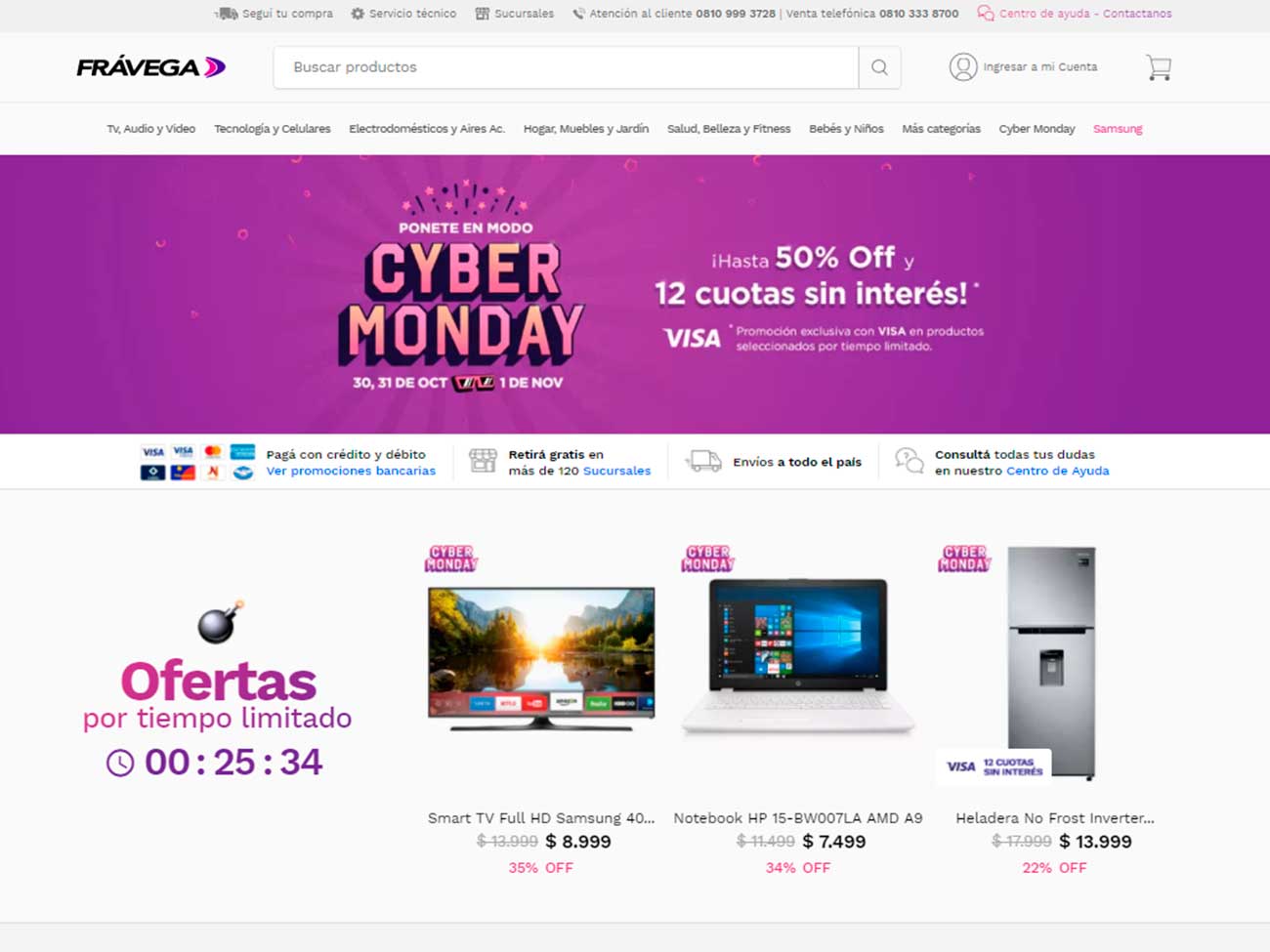The image size is (1270, 952).
Task: Click the chat bubble icon for Centro de ayuda
Action: click(986, 14)
